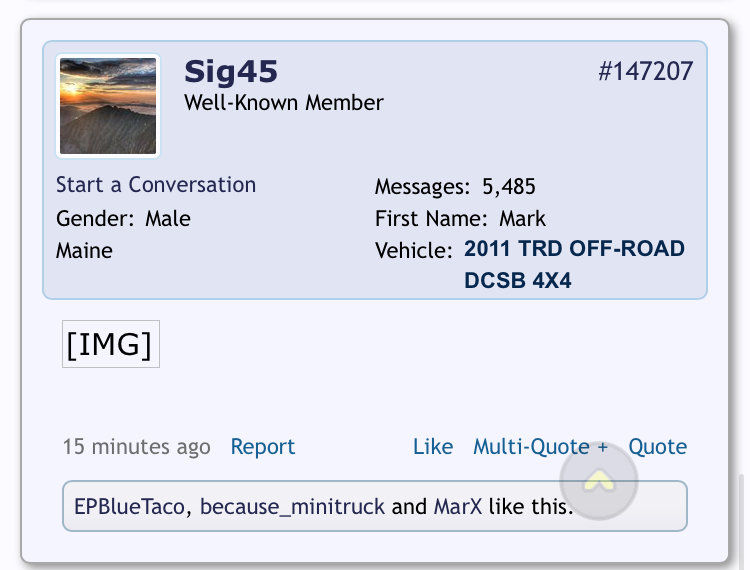Screen dimensions: 750x570
Task: Open Sig45's sunset avatar picture
Action: (108, 106)
